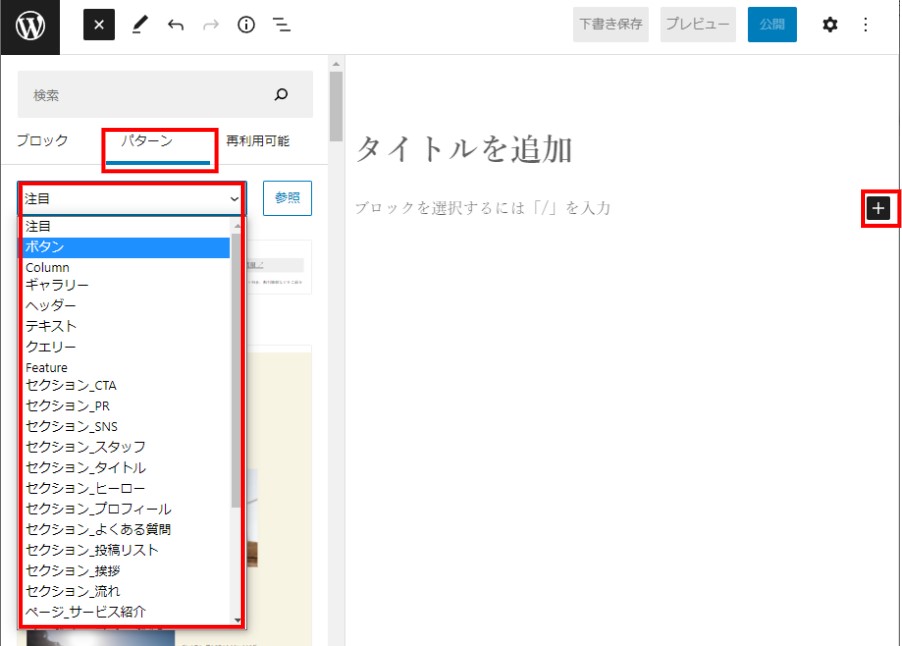Open the three-dot options menu
902x646 pixels.
pos(866,25)
